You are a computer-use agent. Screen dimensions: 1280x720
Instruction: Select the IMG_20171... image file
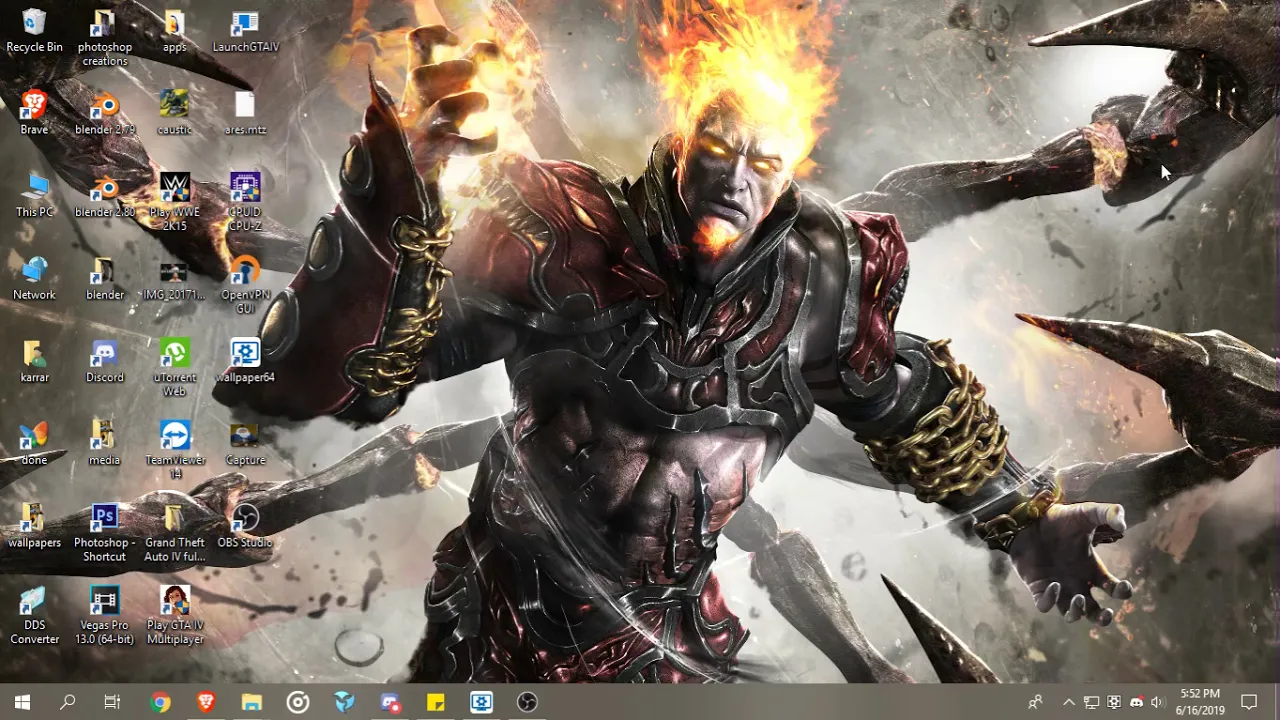pos(174,279)
